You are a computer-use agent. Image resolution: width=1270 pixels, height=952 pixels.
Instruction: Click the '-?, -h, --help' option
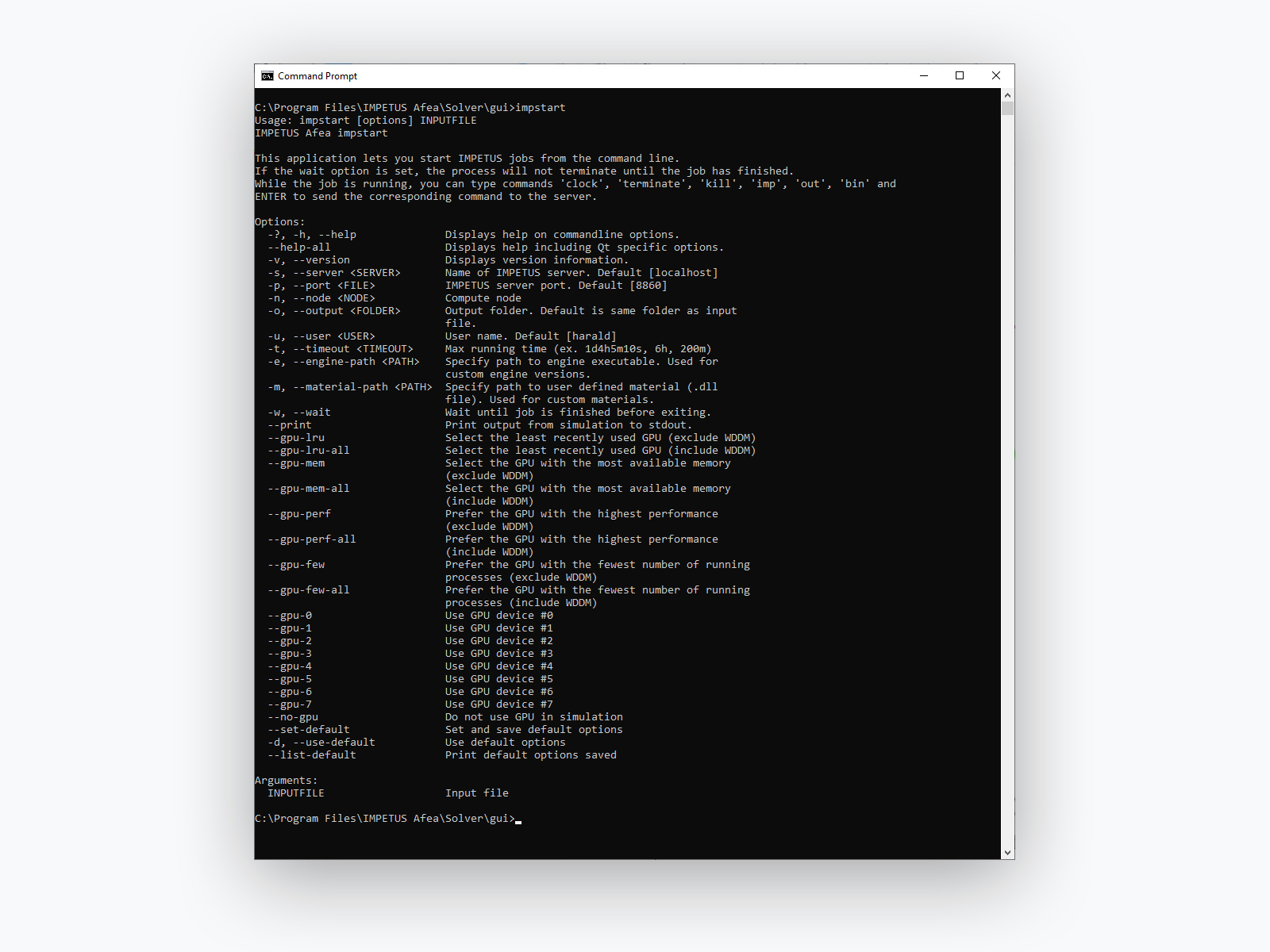point(312,235)
